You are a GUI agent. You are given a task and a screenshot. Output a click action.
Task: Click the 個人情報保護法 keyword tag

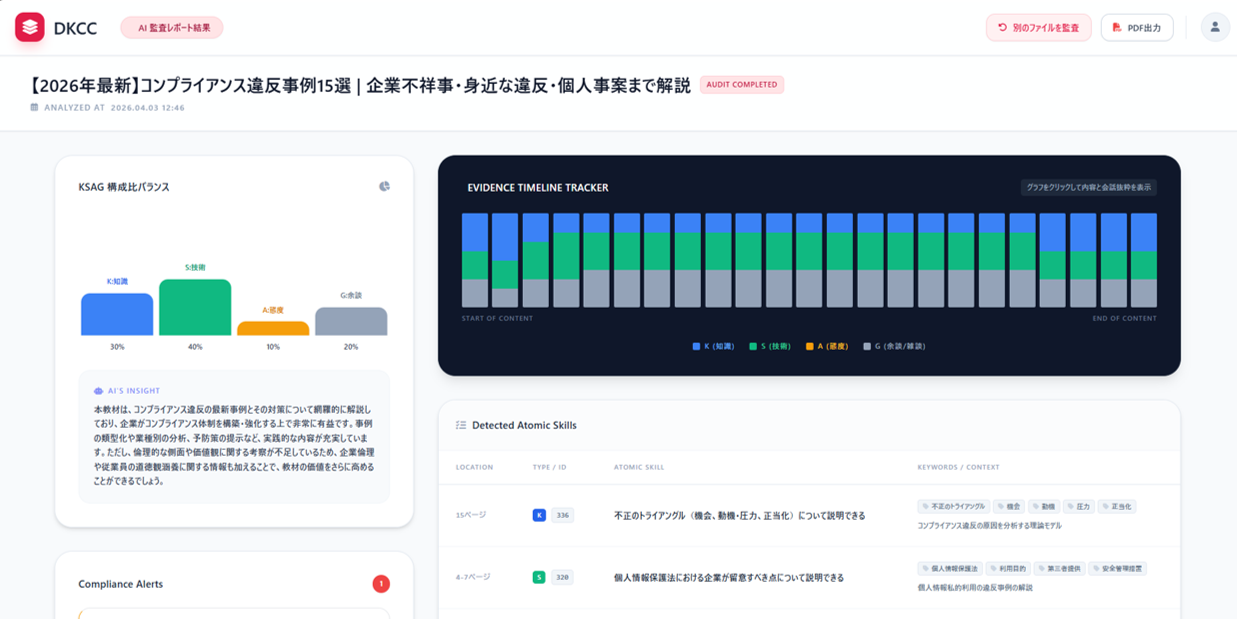pyautogui.click(x=950, y=568)
